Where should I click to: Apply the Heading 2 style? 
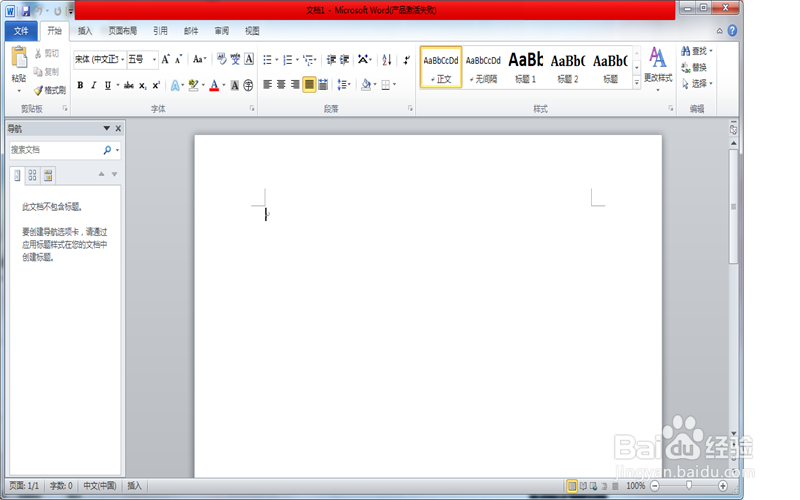pos(568,67)
